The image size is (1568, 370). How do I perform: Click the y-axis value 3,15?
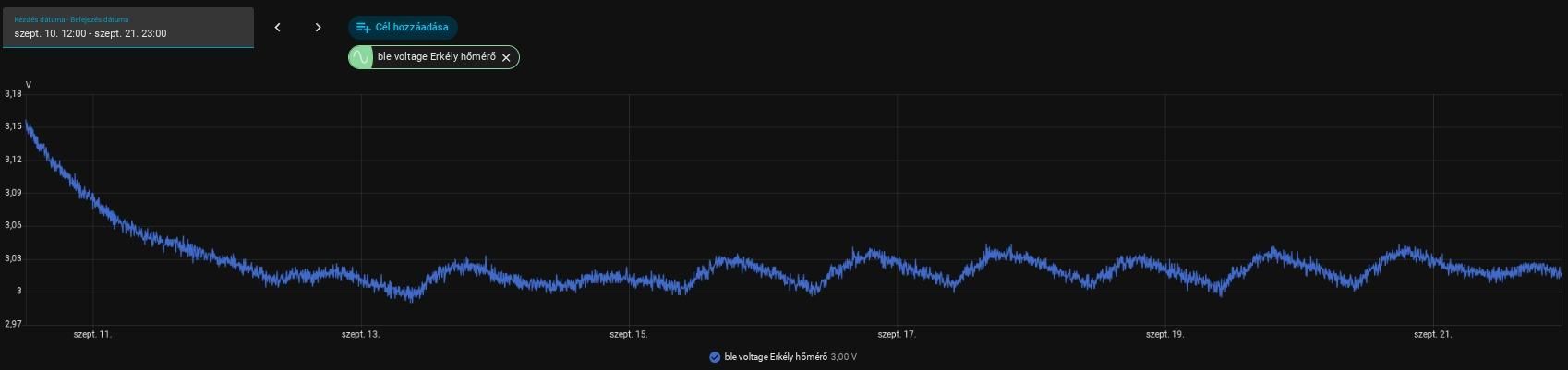point(13,126)
